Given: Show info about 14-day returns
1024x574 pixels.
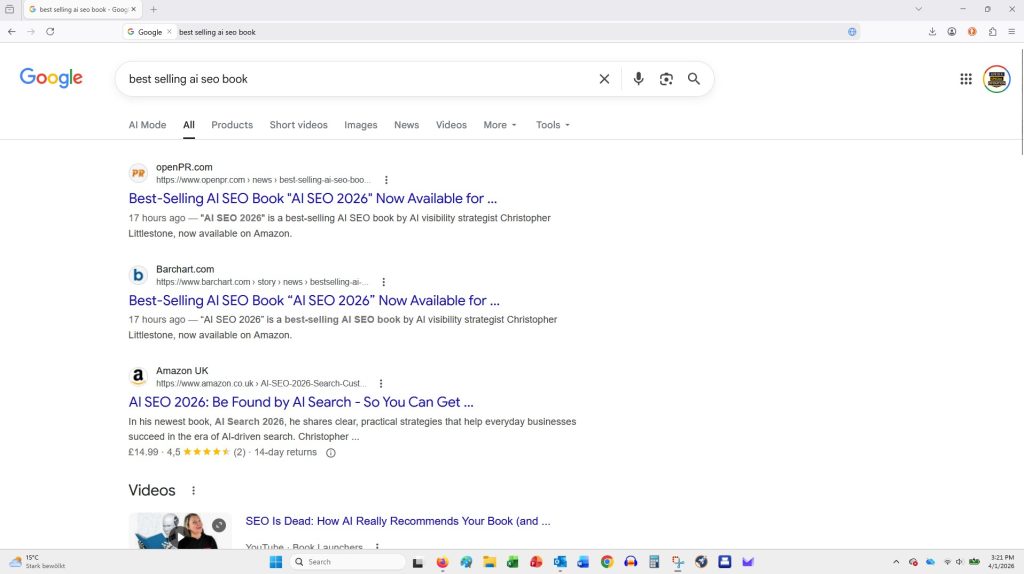Looking at the screenshot, I should tap(330, 453).
